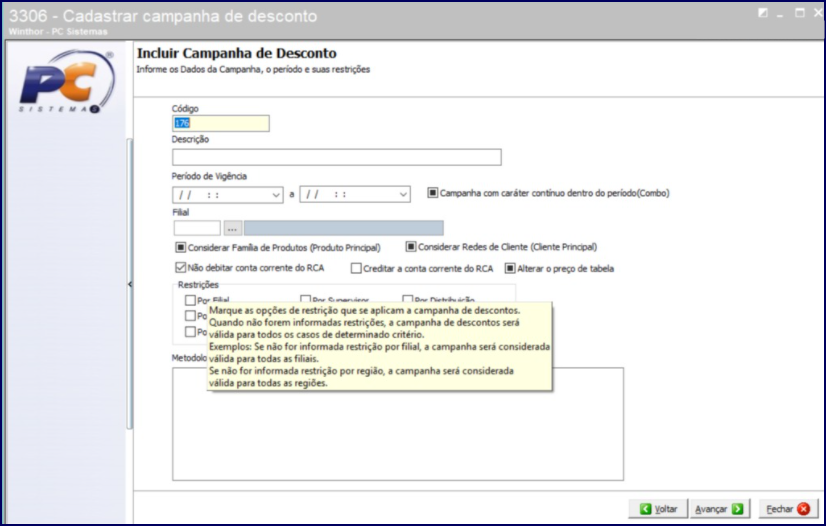Click the red X icon on Fechar
826x526 pixels.
pyautogui.click(x=804, y=509)
